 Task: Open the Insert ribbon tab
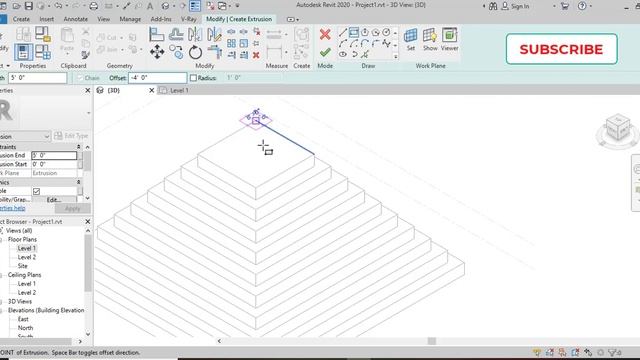coord(47,19)
